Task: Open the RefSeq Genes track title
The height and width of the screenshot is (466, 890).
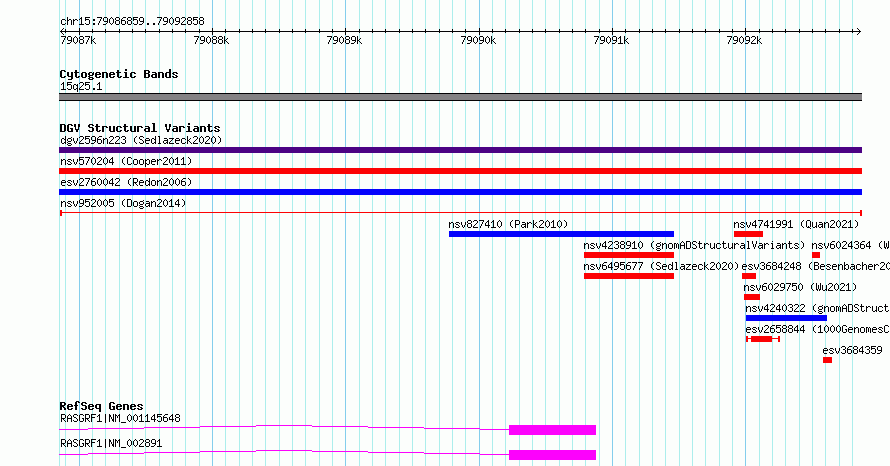Action: (x=101, y=406)
